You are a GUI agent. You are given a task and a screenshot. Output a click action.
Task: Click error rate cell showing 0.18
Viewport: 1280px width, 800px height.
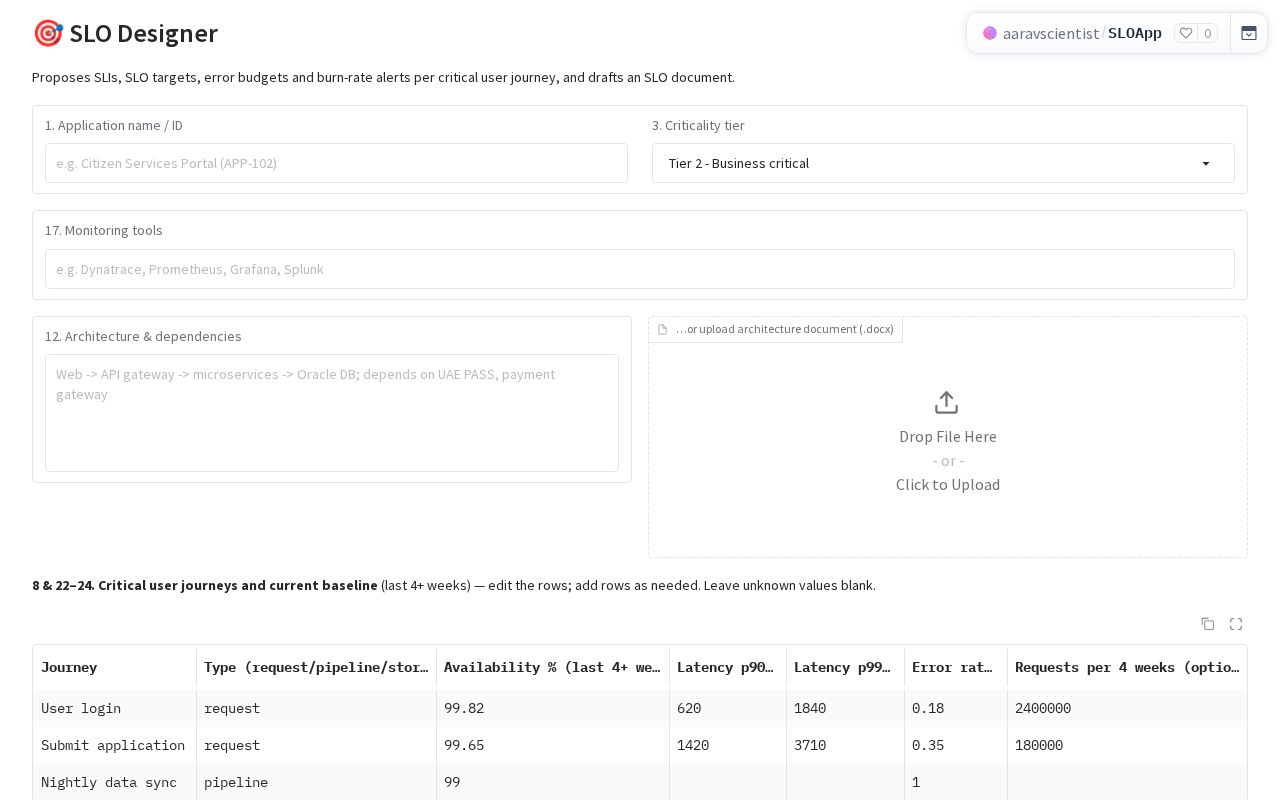(956, 708)
